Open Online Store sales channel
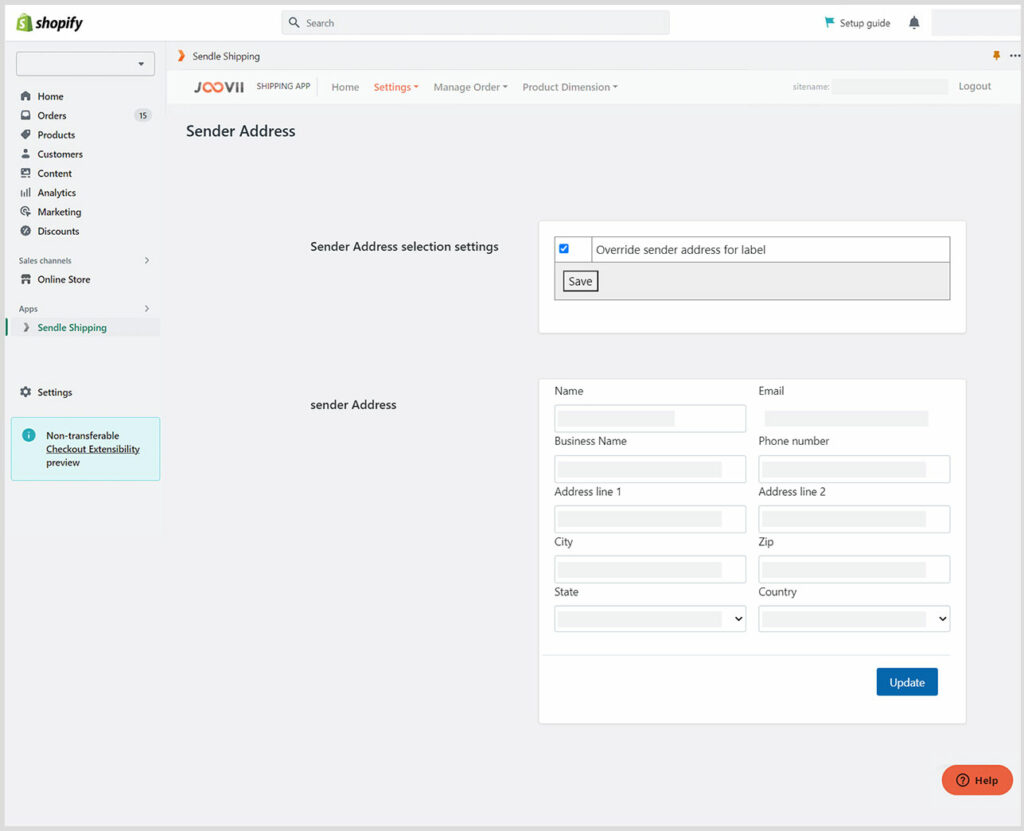 tap(64, 279)
